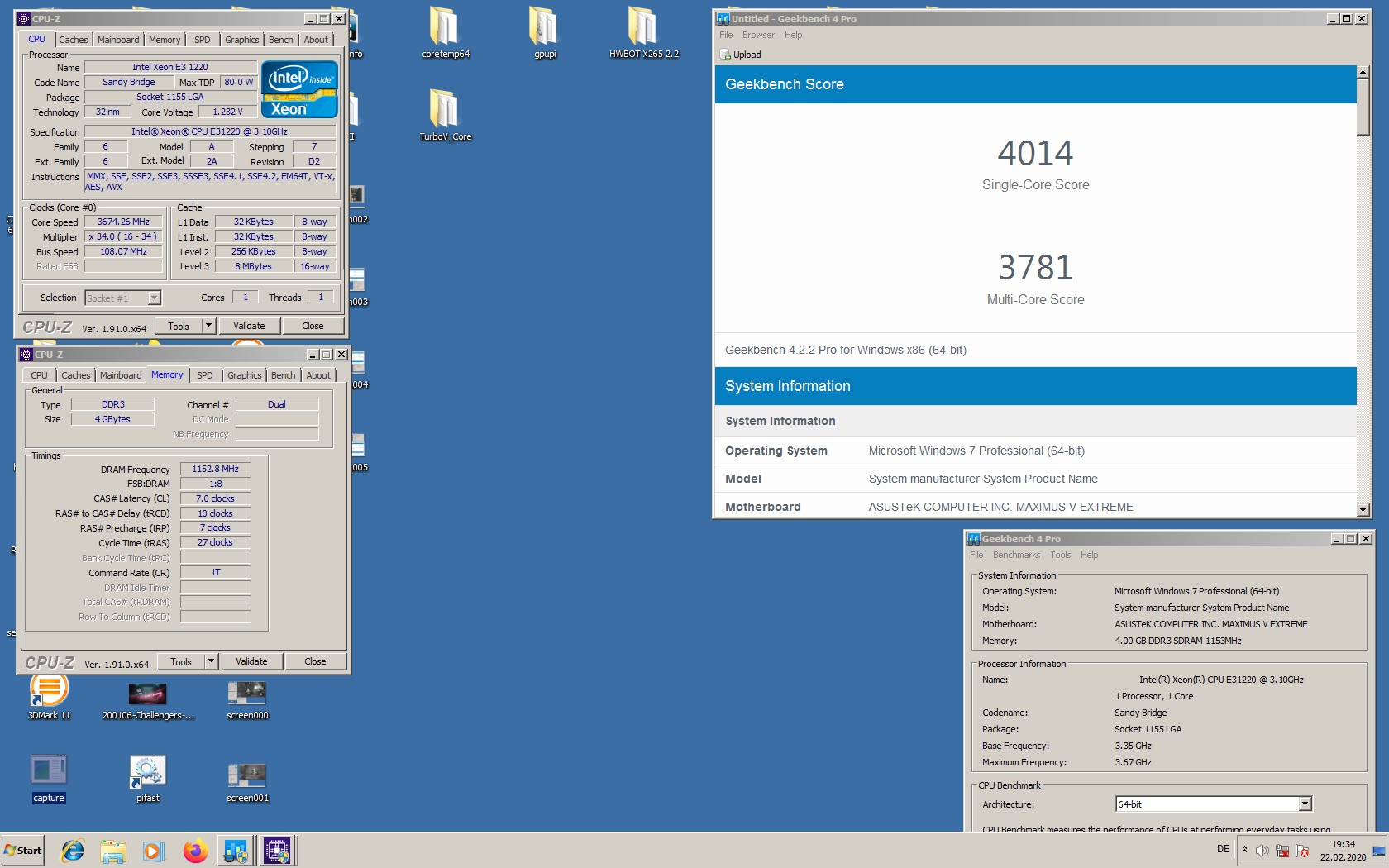Open About tab in upper CPU-Z
This screenshot has height=868, width=1389.
click(316, 40)
